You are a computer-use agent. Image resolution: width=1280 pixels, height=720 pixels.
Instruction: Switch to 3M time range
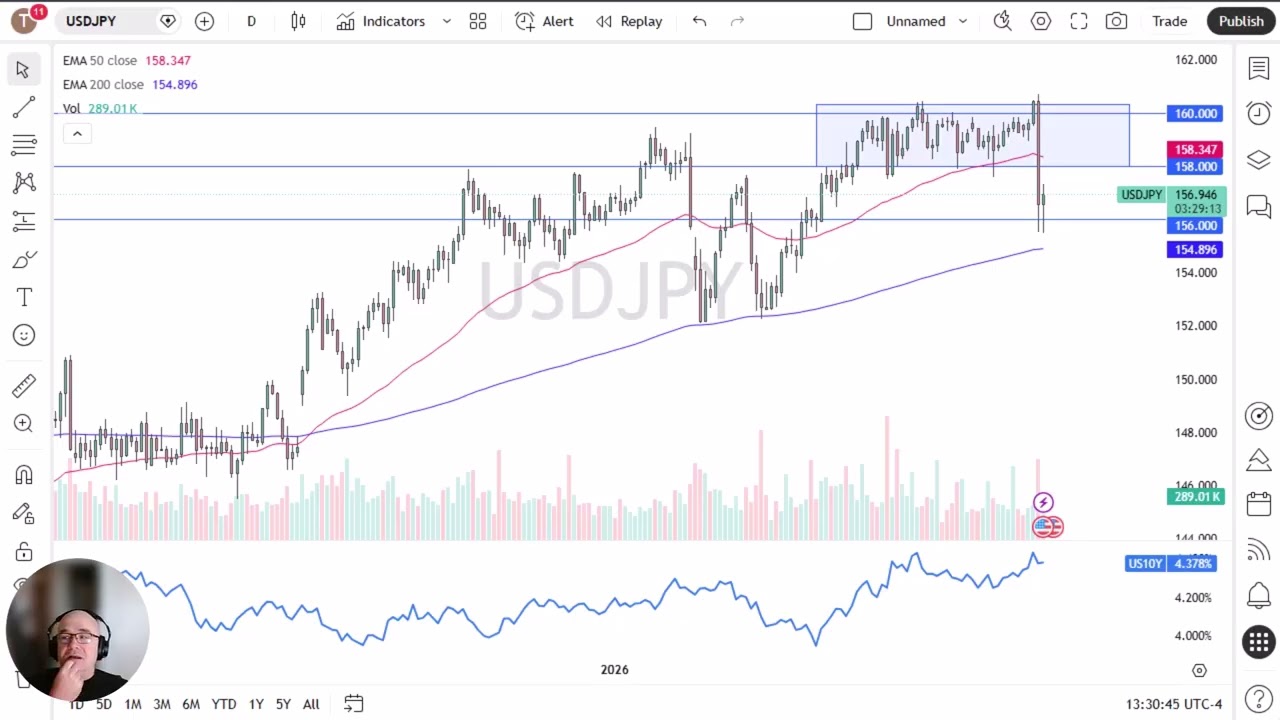(x=161, y=704)
